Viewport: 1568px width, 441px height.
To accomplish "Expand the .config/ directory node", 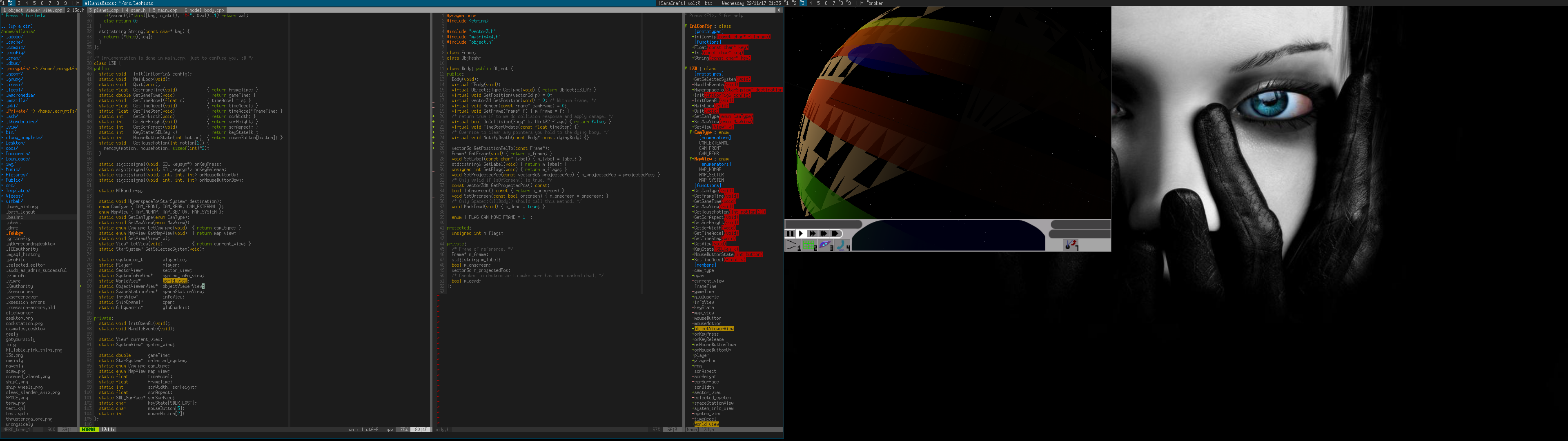I will [16, 53].
